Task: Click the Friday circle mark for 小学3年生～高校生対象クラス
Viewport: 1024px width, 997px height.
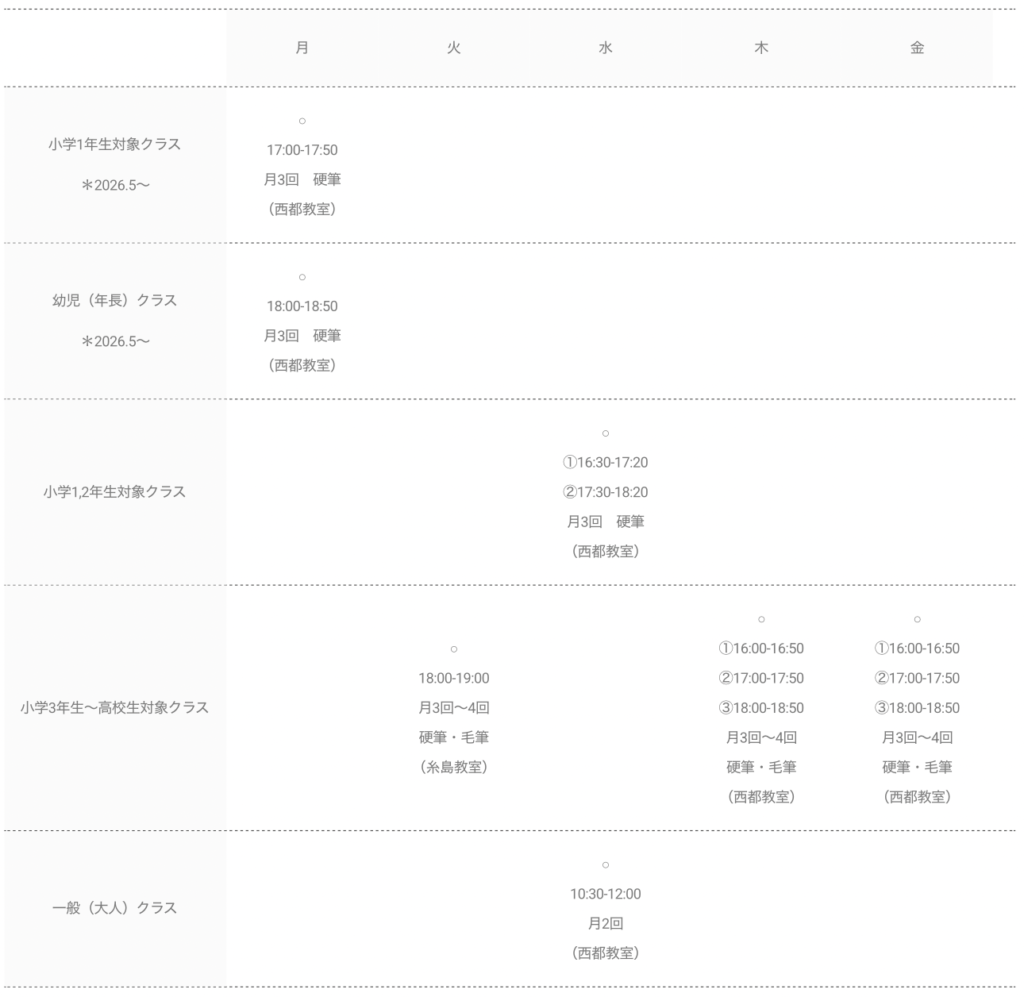Action: [x=917, y=619]
